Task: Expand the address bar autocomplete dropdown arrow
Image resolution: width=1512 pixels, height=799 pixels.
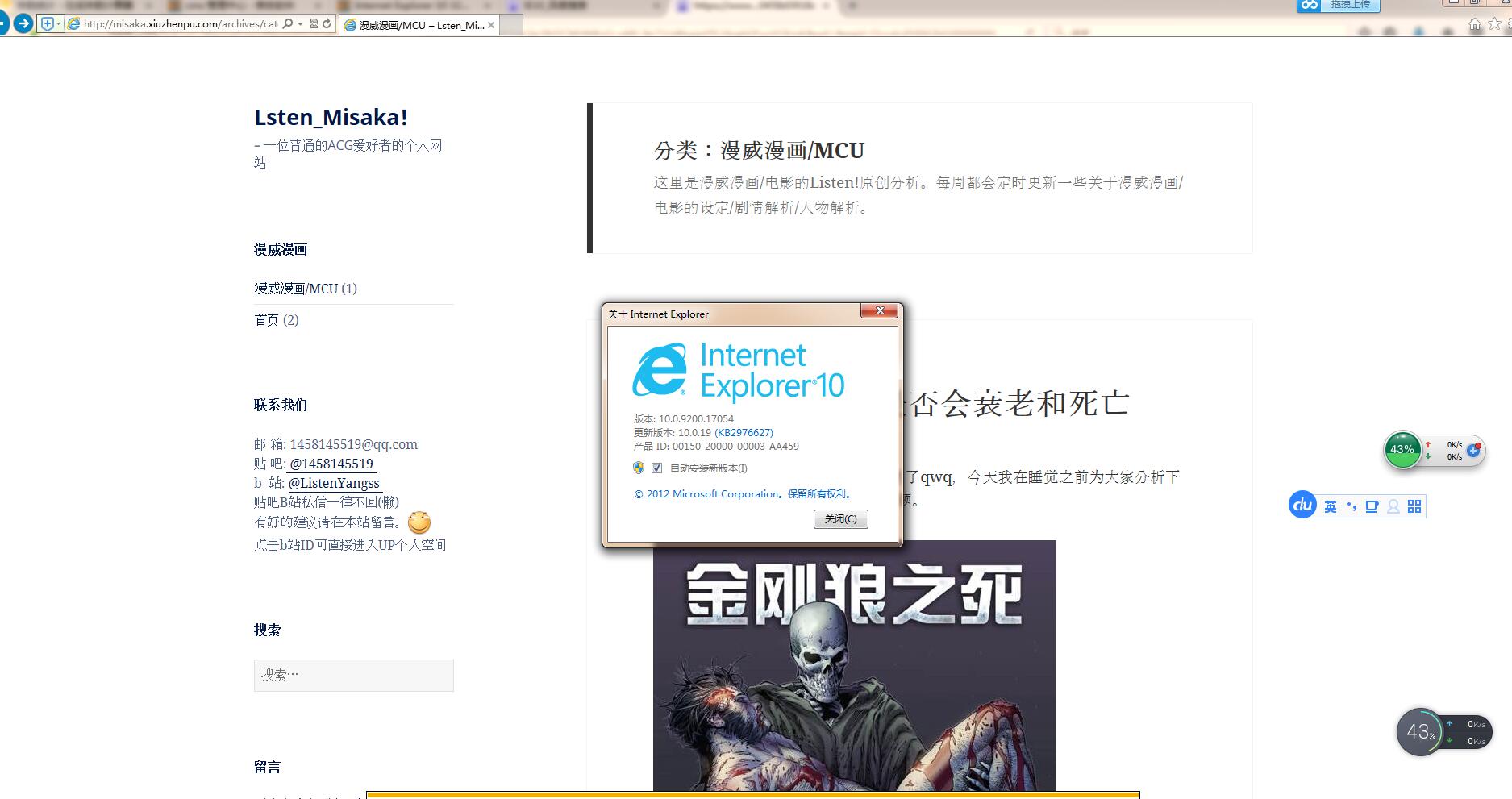Action: coord(300,24)
